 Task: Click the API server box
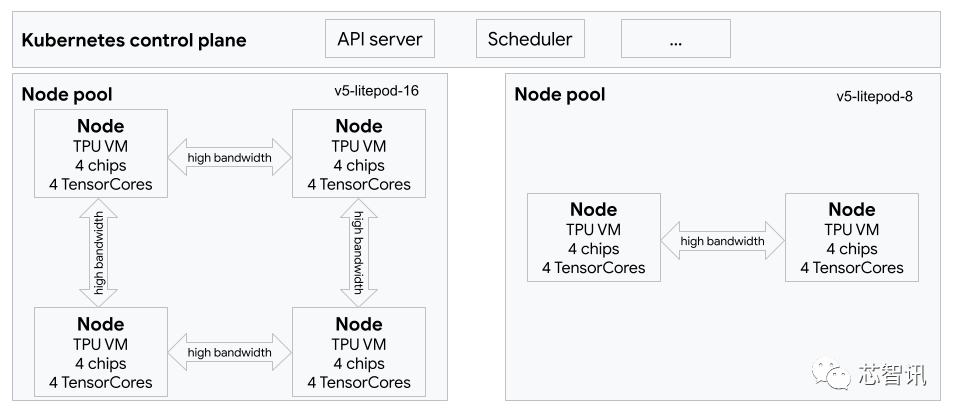[380, 38]
